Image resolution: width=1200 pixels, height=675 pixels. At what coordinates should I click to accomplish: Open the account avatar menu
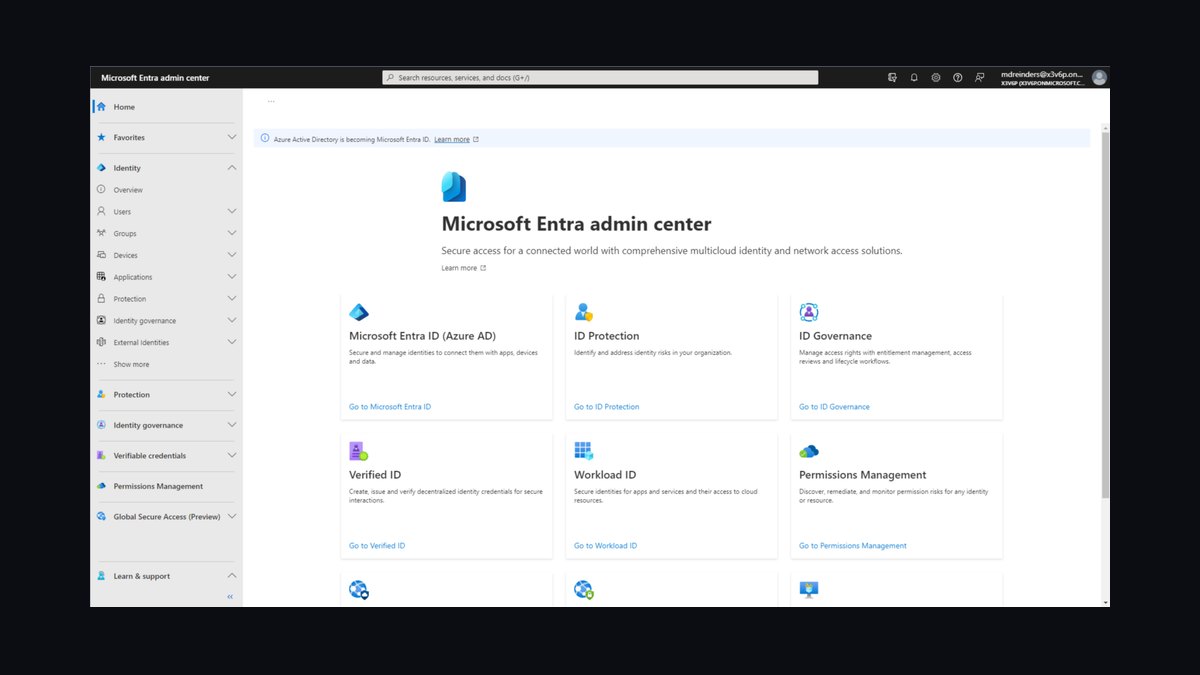(x=1099, y=77)
